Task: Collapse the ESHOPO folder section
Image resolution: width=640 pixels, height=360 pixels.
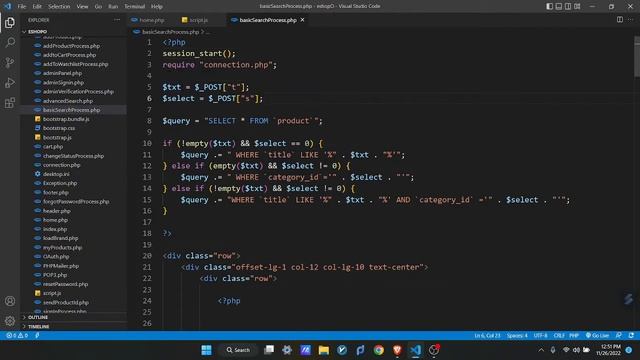Action: (x=38, y=31)
